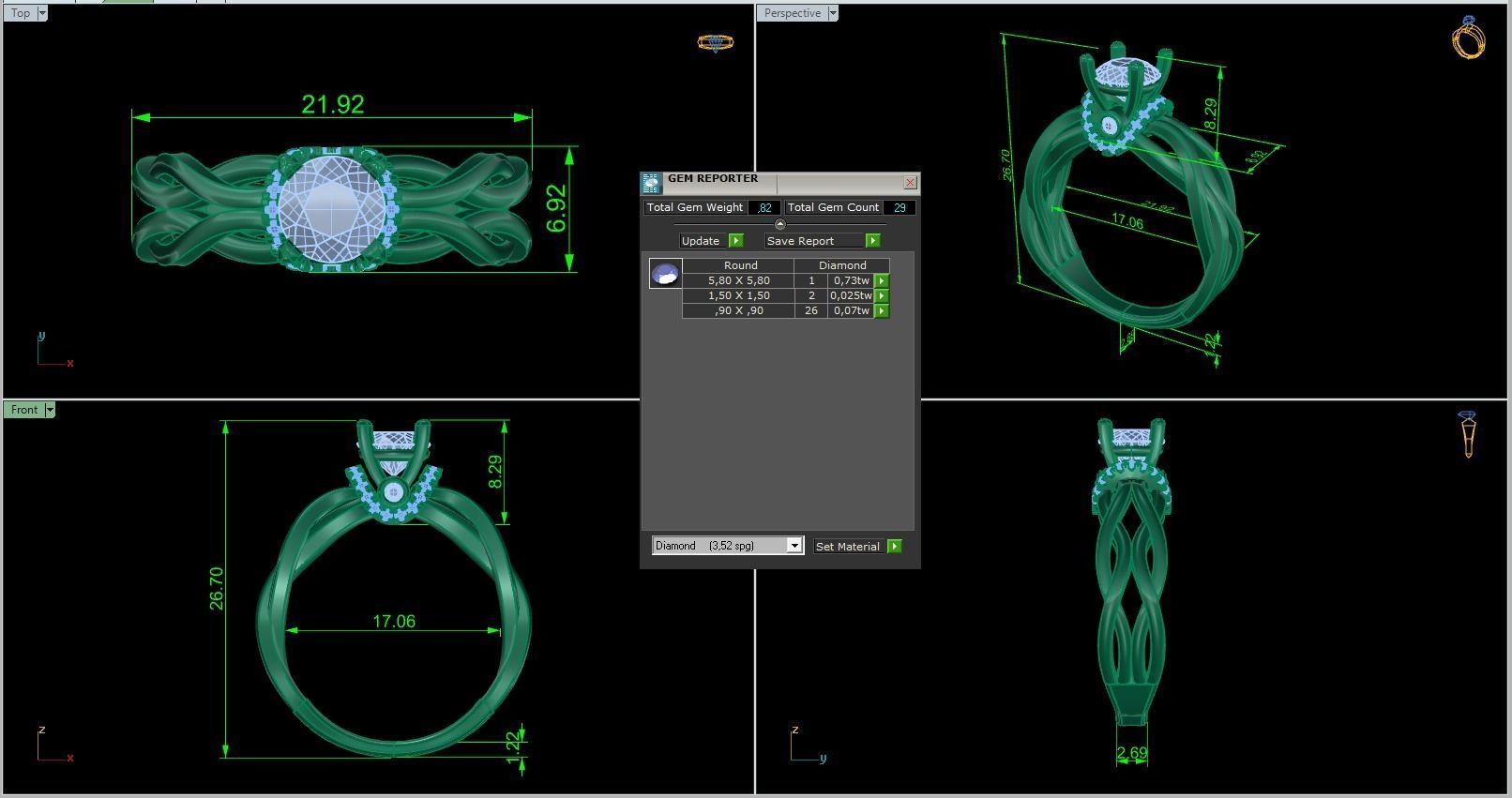
Task: Click the Total Gem Count value field
Action: click(899, 207)
